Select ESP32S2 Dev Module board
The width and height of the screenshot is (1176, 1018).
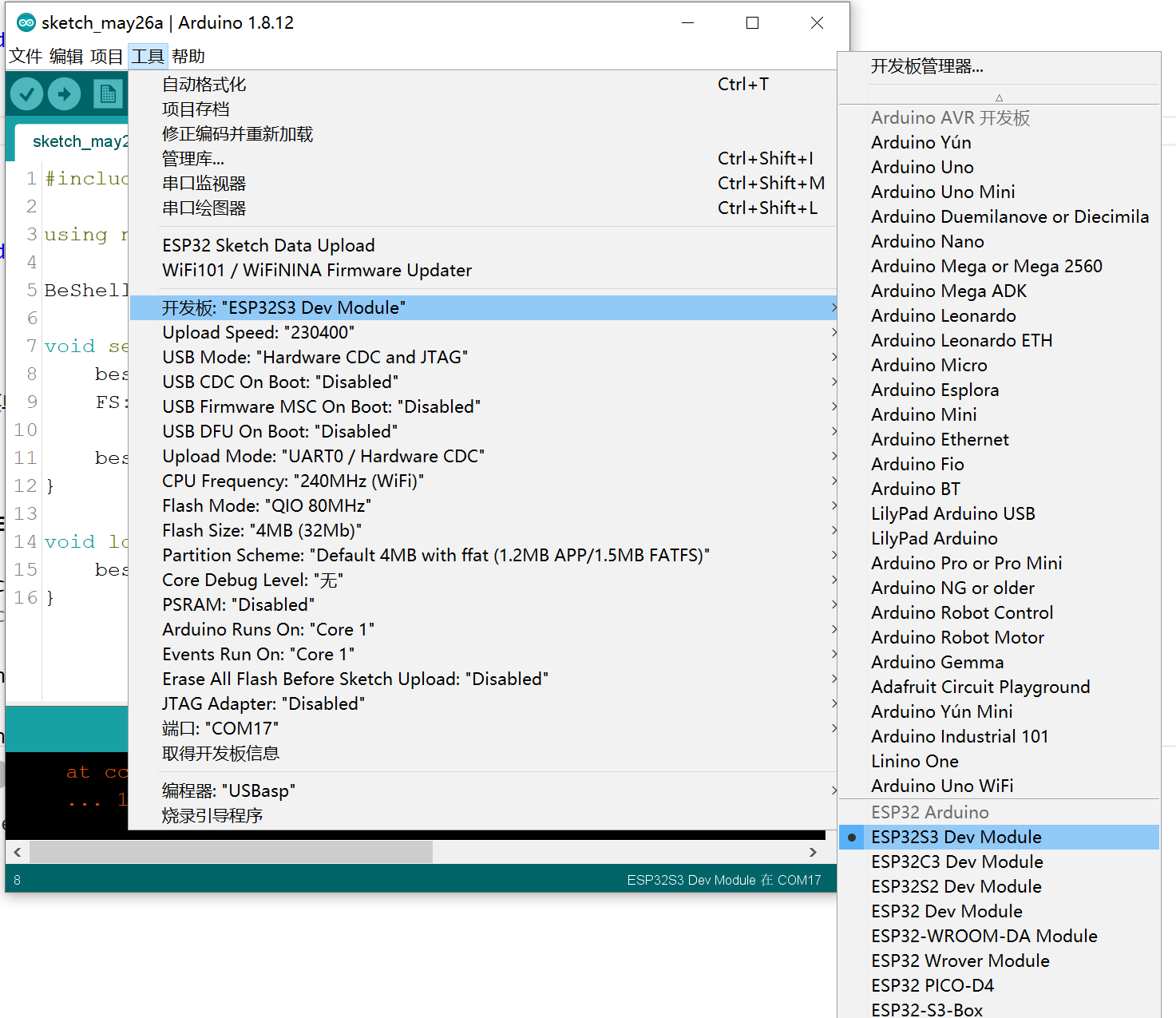pyautogui.click(x=999, y=887)
